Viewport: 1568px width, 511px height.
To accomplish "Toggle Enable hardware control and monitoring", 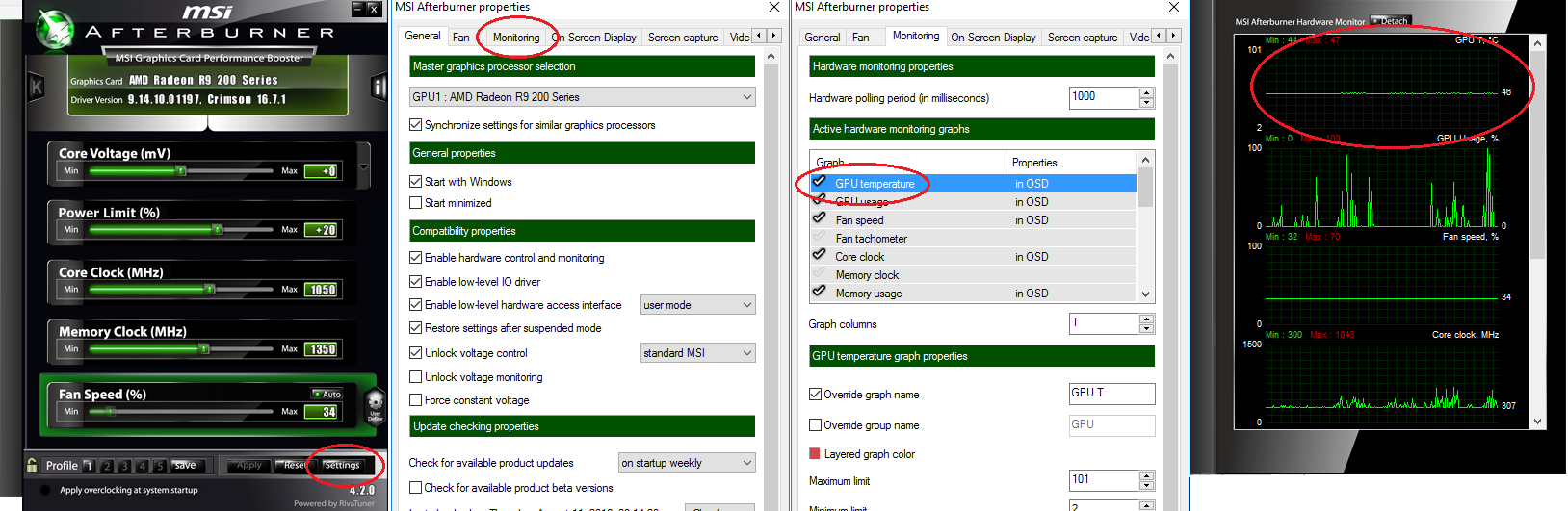I will pos(415,258).
